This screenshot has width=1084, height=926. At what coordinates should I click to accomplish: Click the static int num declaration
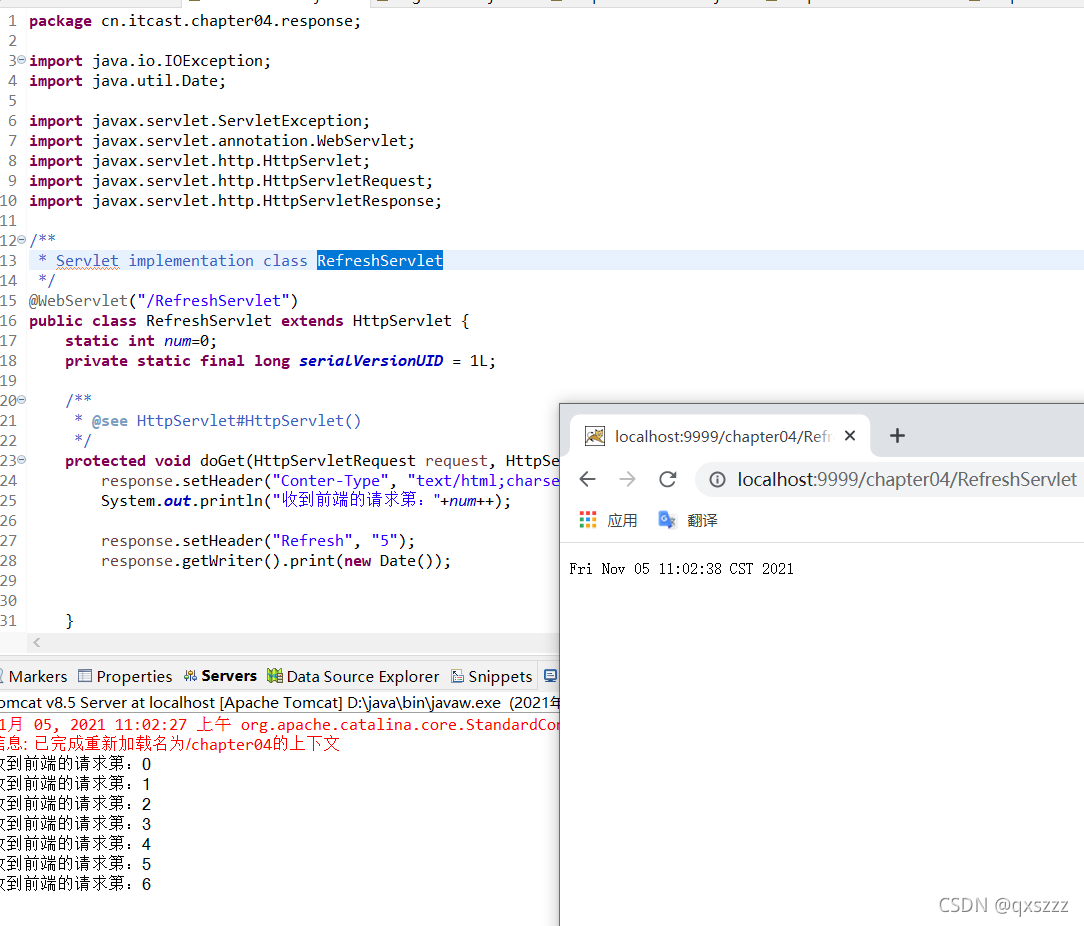coord(141,341)
